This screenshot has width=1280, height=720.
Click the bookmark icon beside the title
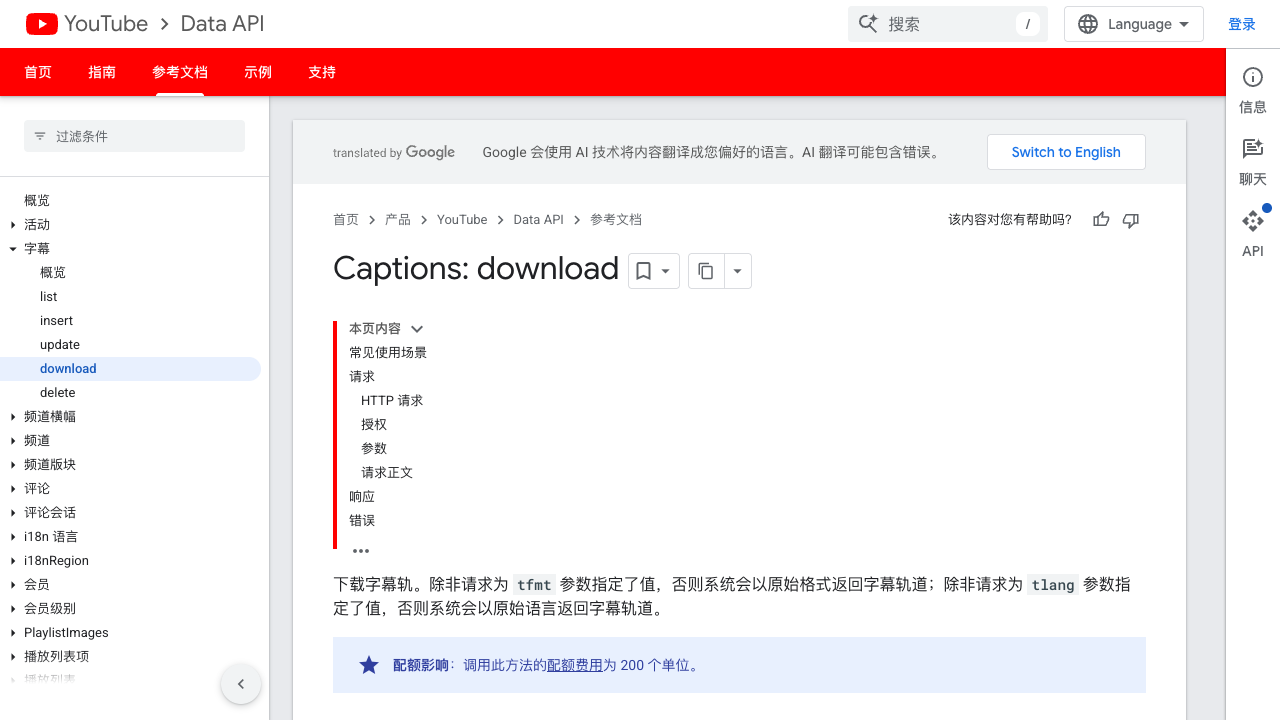644,271
